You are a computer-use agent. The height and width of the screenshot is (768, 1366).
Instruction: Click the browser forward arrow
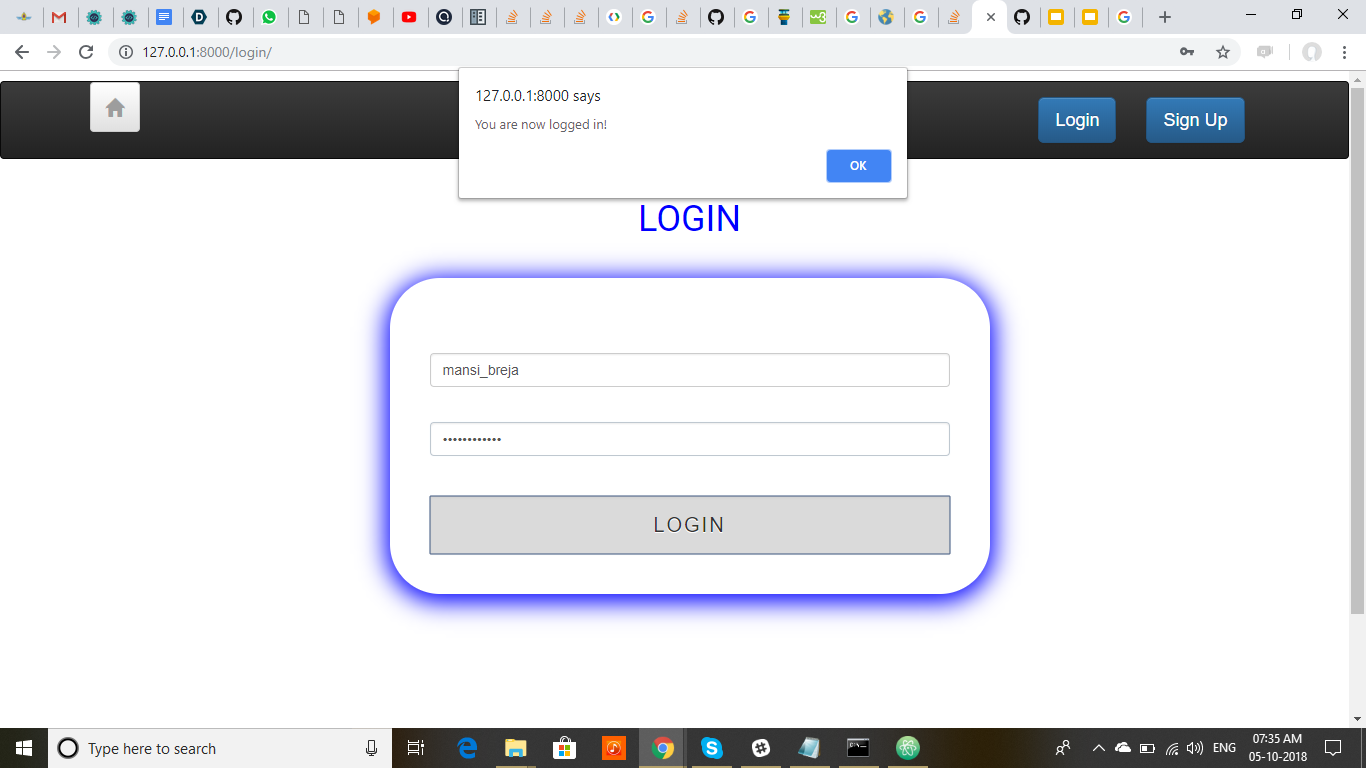click(54, 52)
